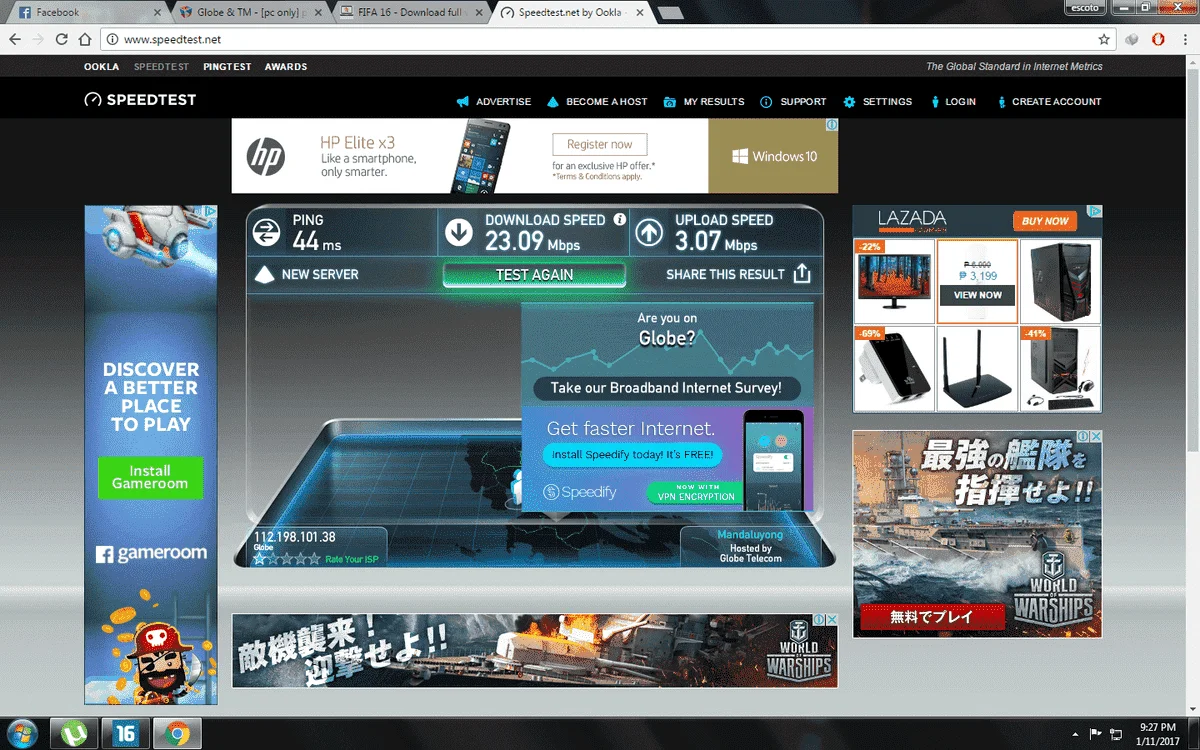Viewport: 1200px width, 750px height.
Task: Open MY RESULTS page
Action: (704, 101)
